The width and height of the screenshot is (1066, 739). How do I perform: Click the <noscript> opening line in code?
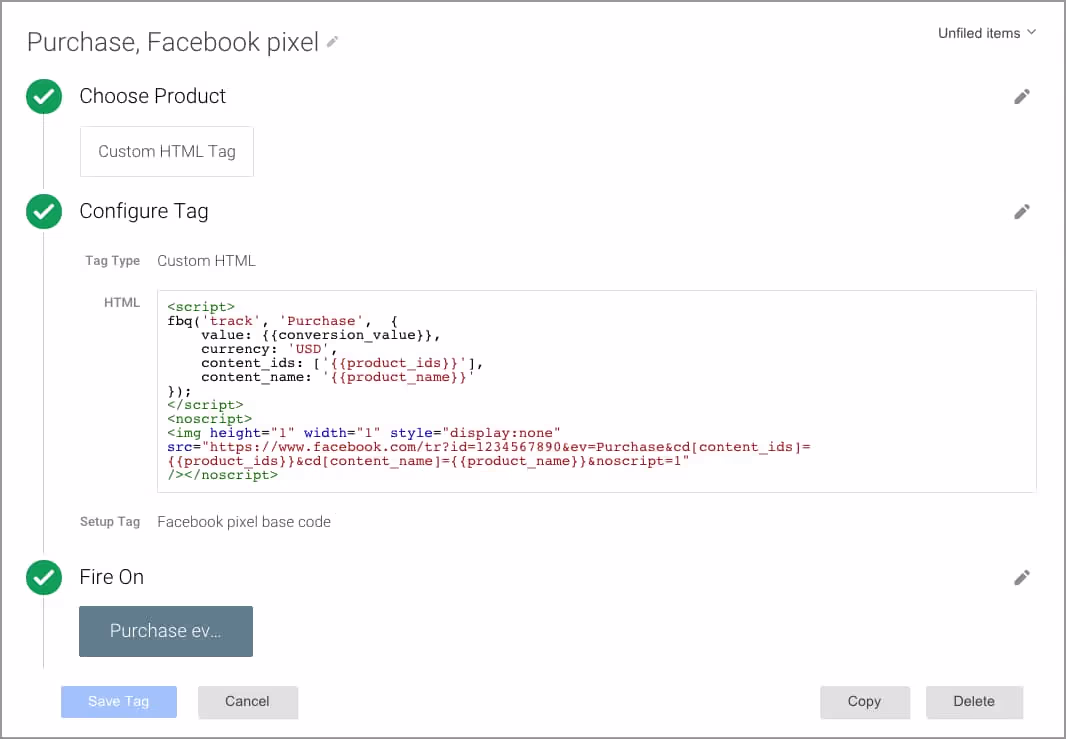[x=209, y=419]
